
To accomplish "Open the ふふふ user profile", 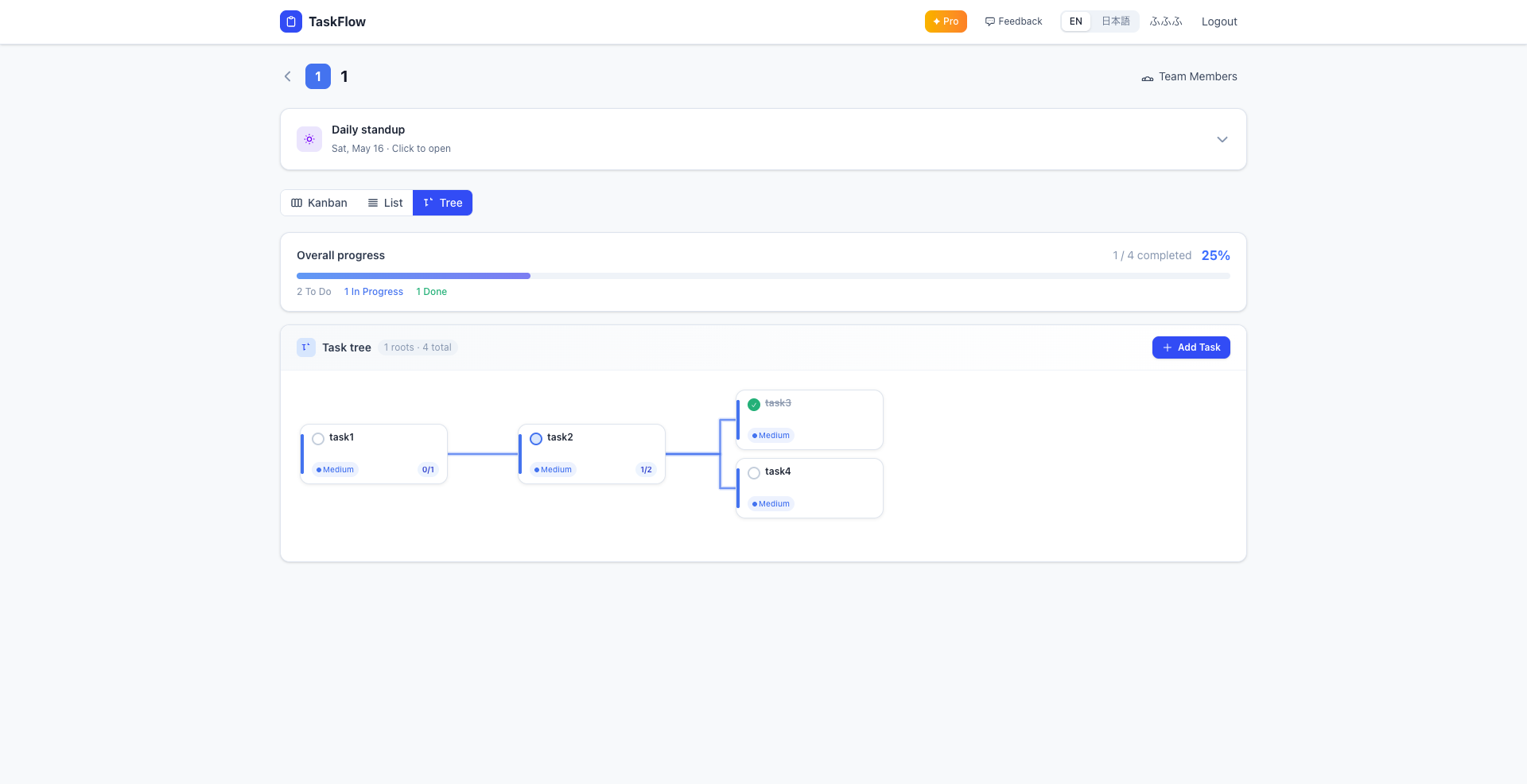I will point(1166,21).
